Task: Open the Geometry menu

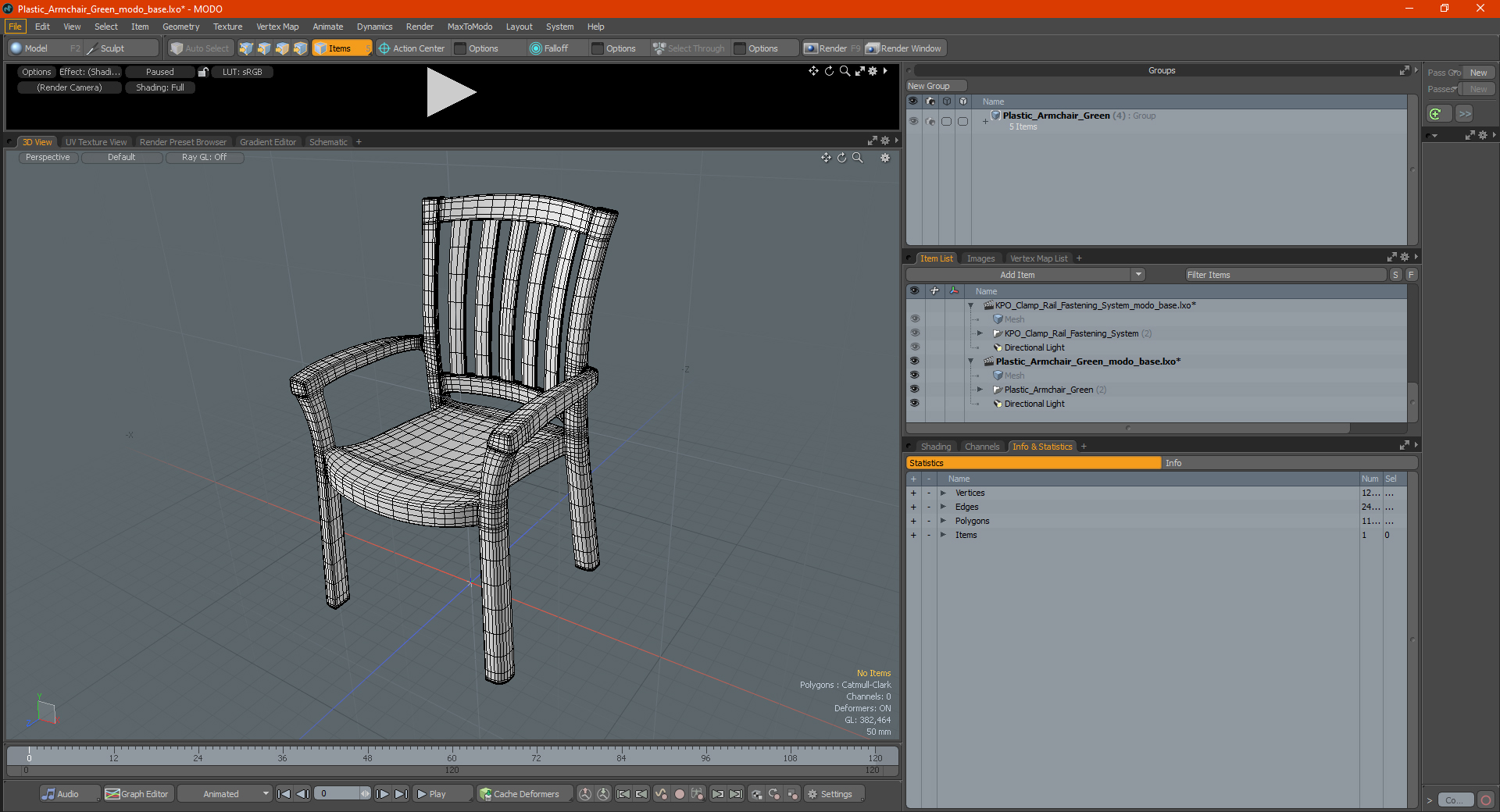Action: tap(180, 27)
